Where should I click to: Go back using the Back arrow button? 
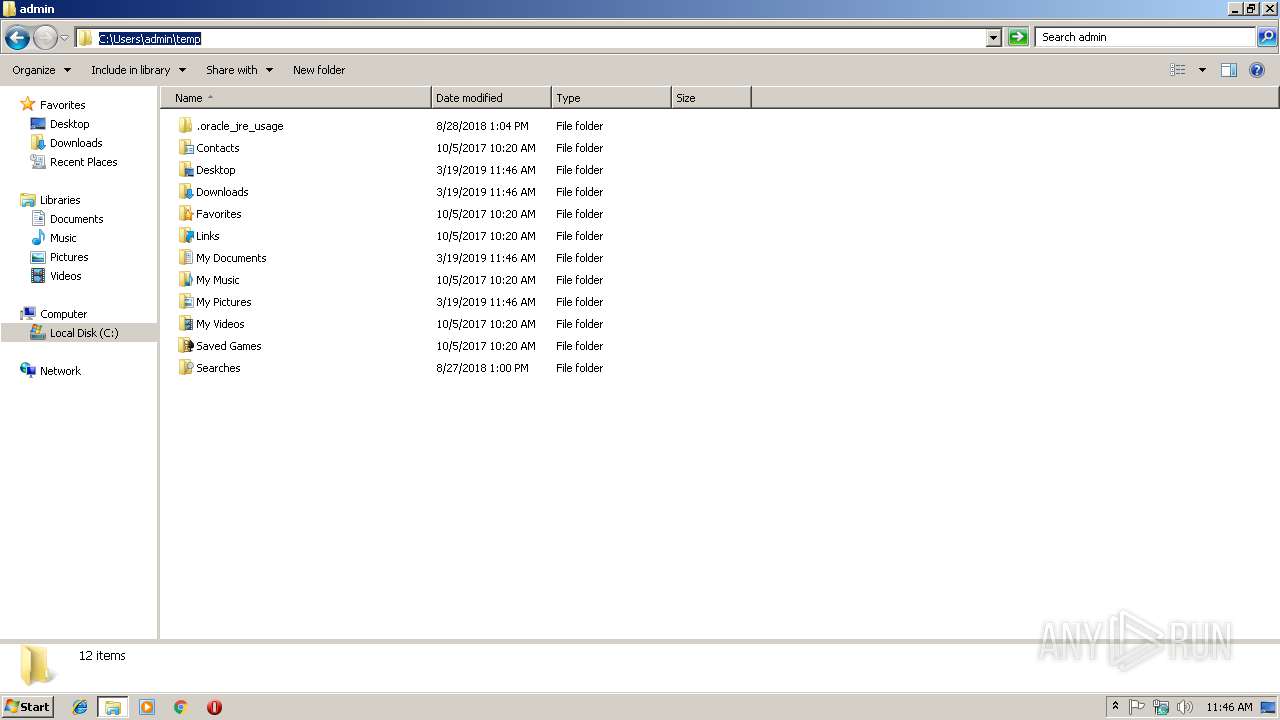click(x=17, y=38)
